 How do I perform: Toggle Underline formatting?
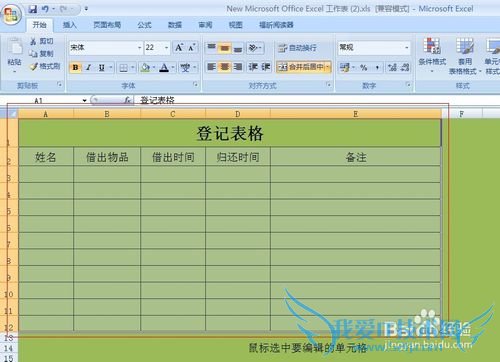tap(102, 67)
